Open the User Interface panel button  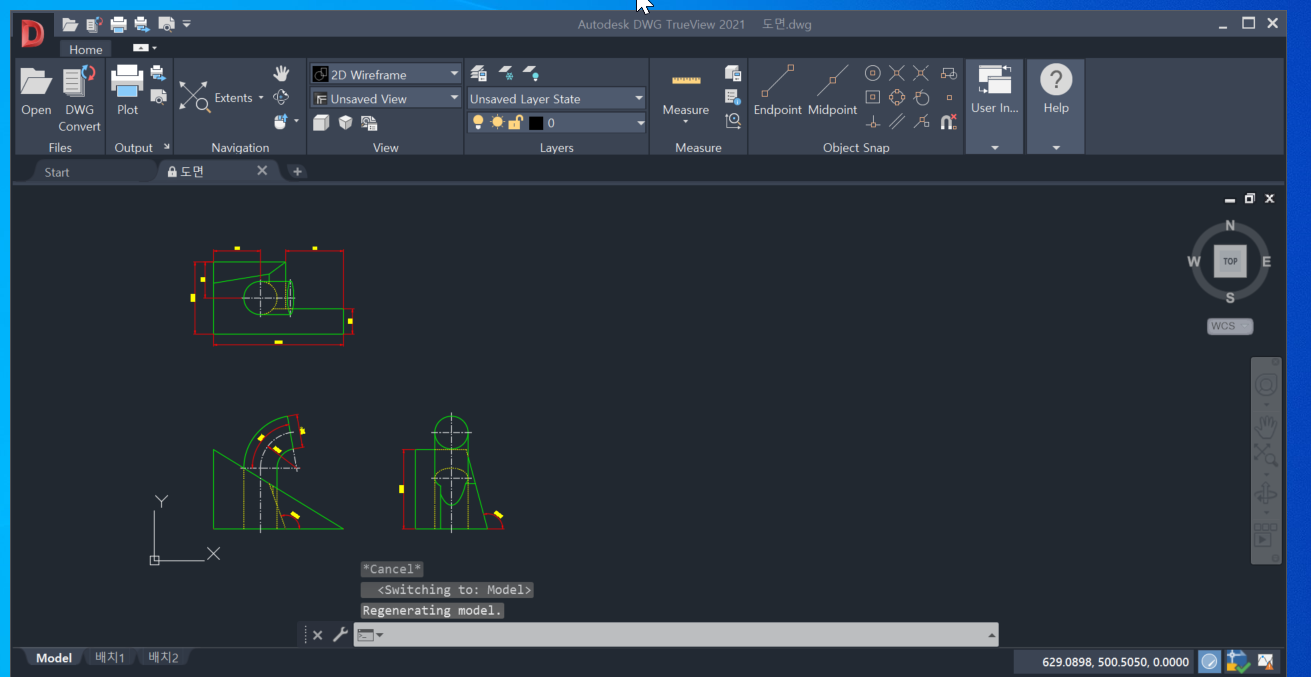994,92
